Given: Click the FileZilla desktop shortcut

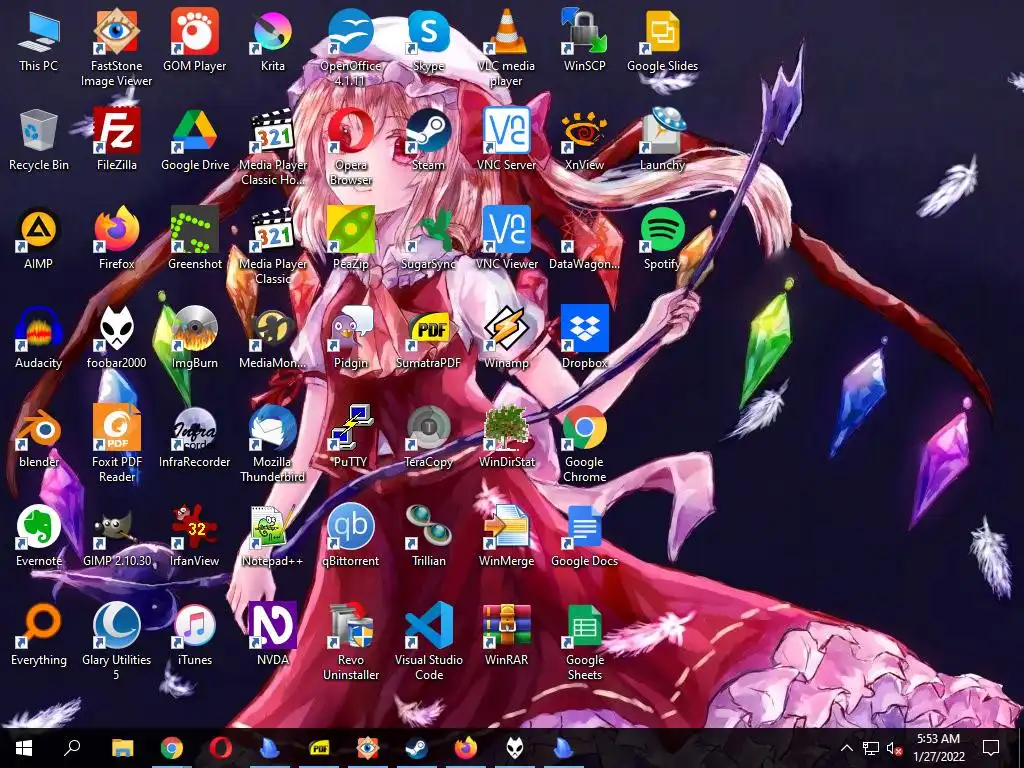Looking at the screenshot, I should point(116,140).
